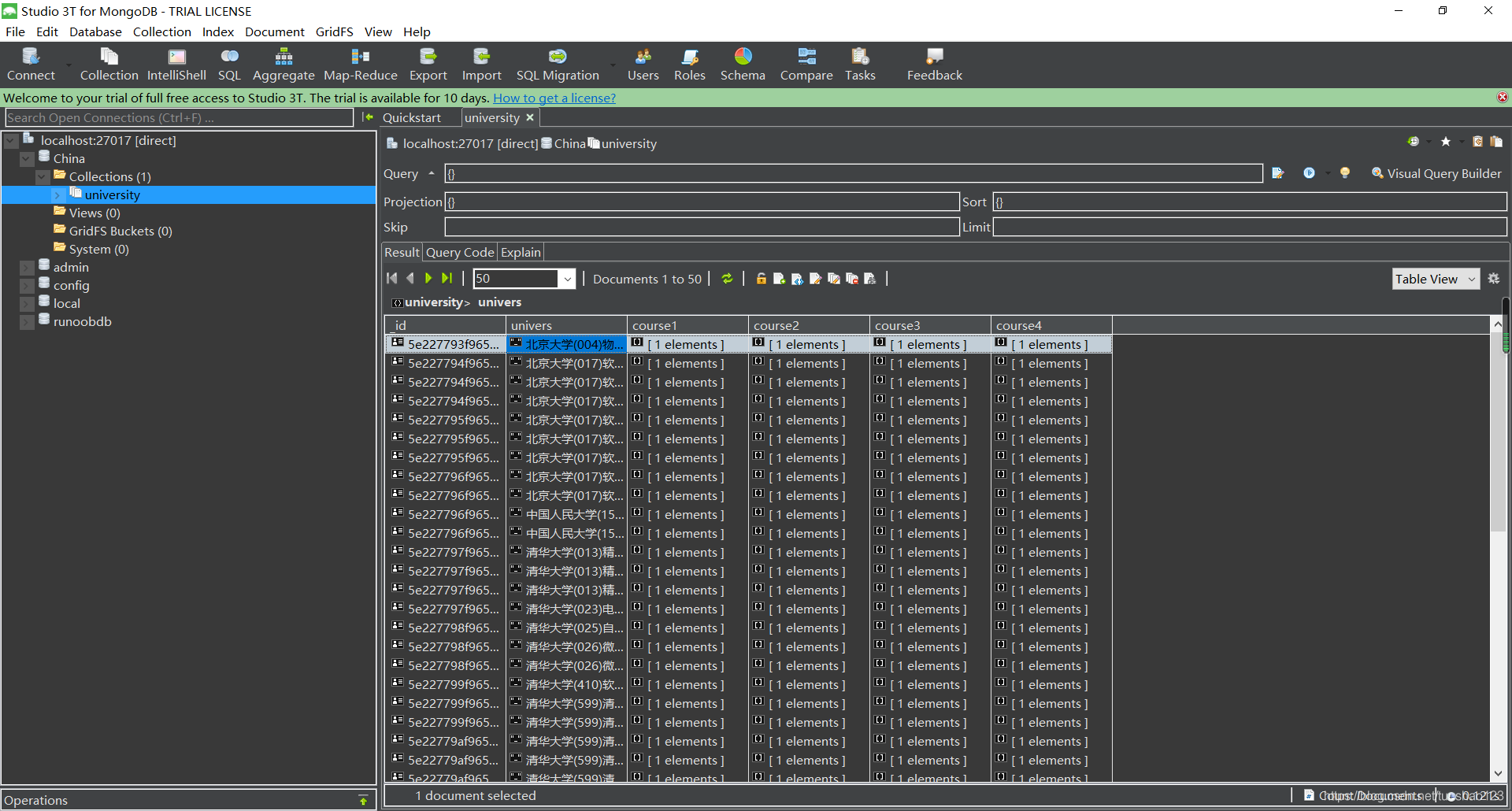1512x811 pixels.
Task: Close the university tab
Action: coord(530,117)
